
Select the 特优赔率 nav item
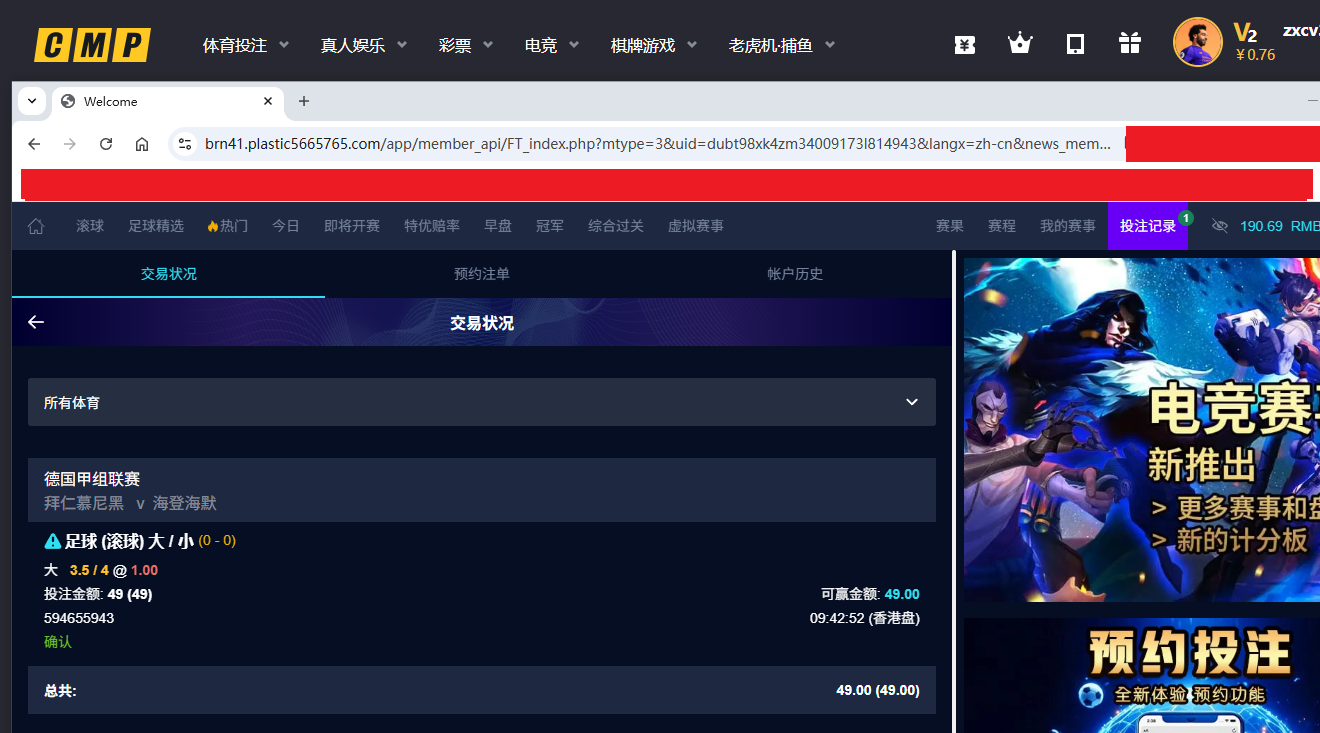[432, 226]
